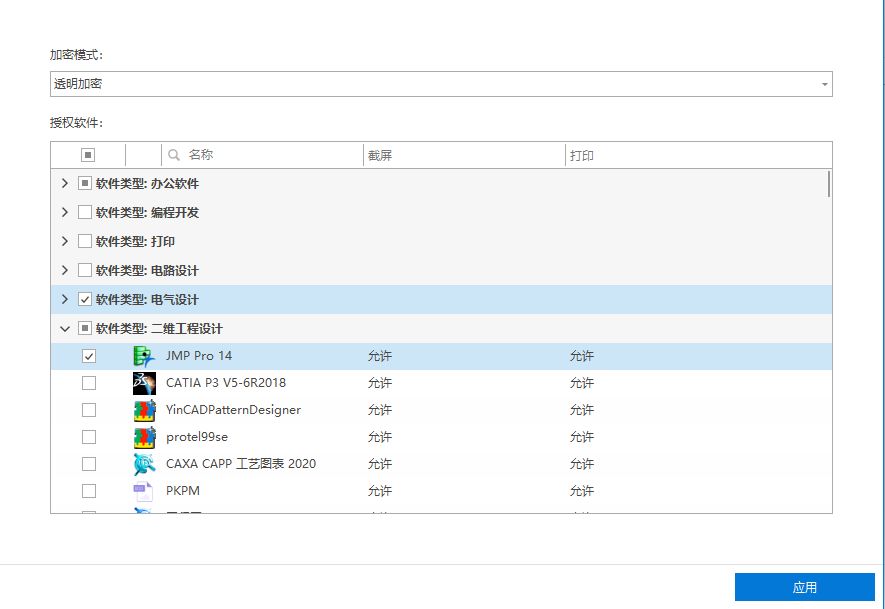Click 打印 允许 value for protel99se

[x=582, y=437]
